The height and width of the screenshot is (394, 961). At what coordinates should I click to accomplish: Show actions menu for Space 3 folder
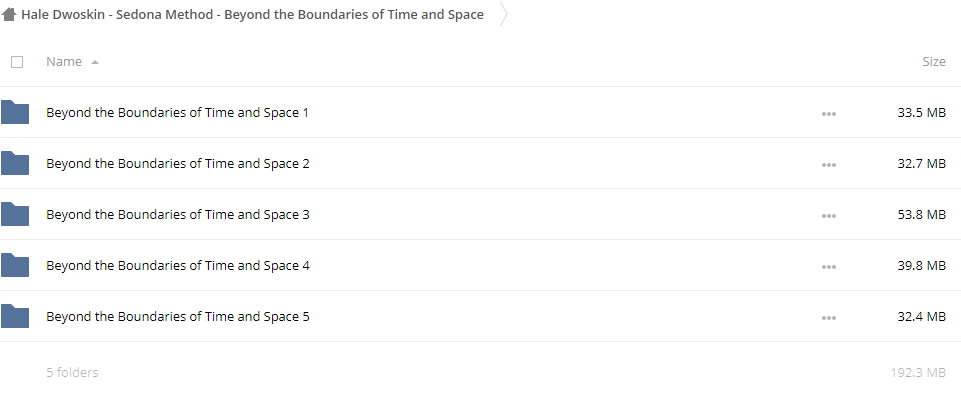coord(829,216)
